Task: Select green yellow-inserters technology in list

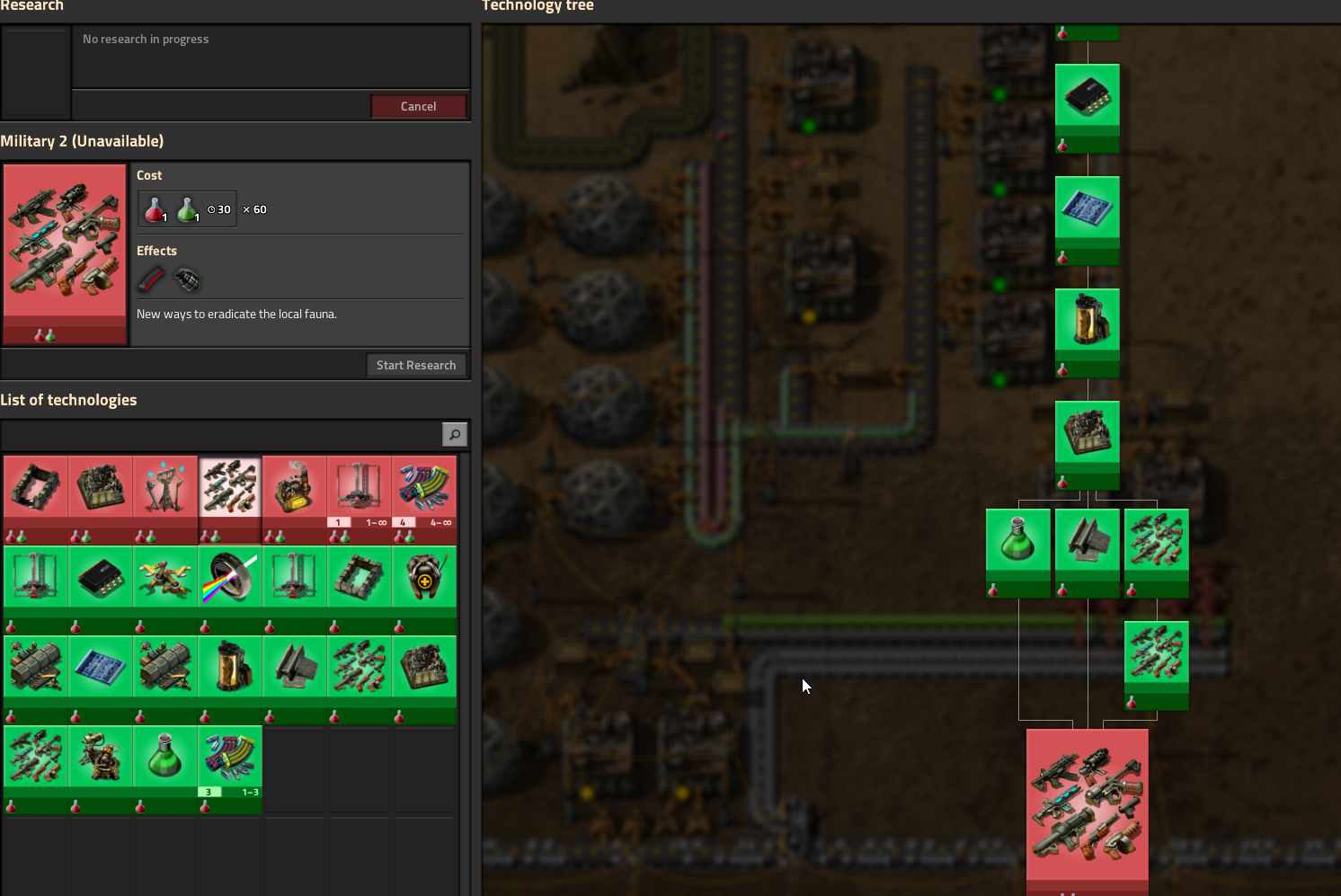Action: [165, 590]
